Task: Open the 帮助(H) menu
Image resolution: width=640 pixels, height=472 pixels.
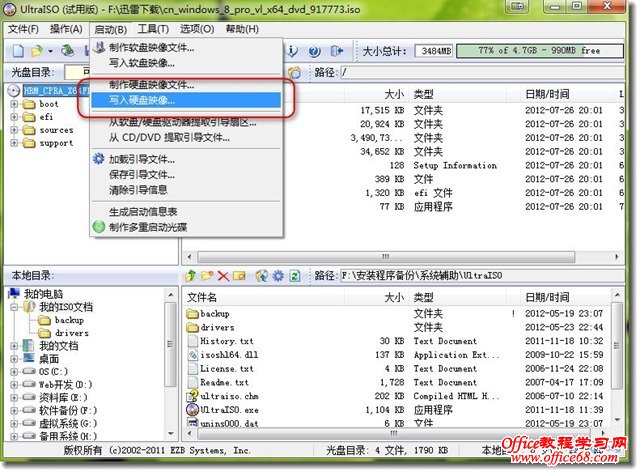Action: (x=242, y=29)
